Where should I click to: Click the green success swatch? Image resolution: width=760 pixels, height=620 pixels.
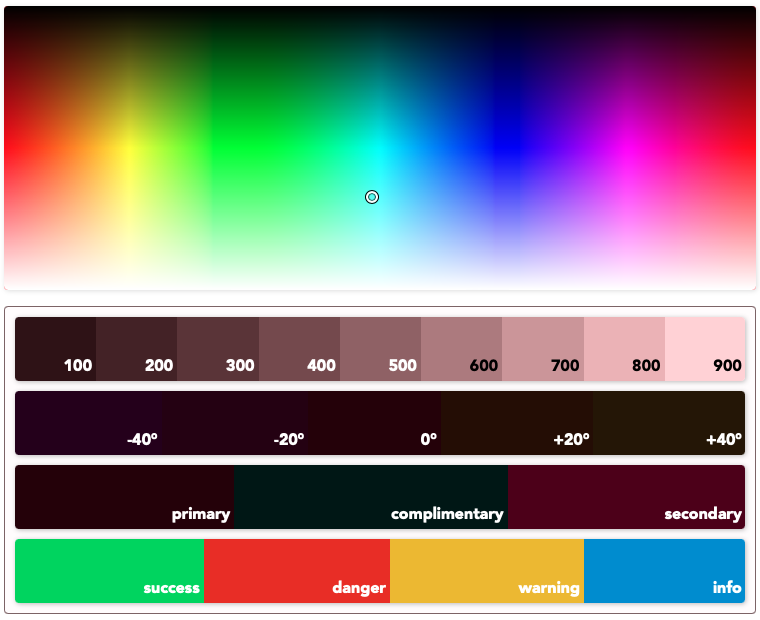tap(109, 571)
